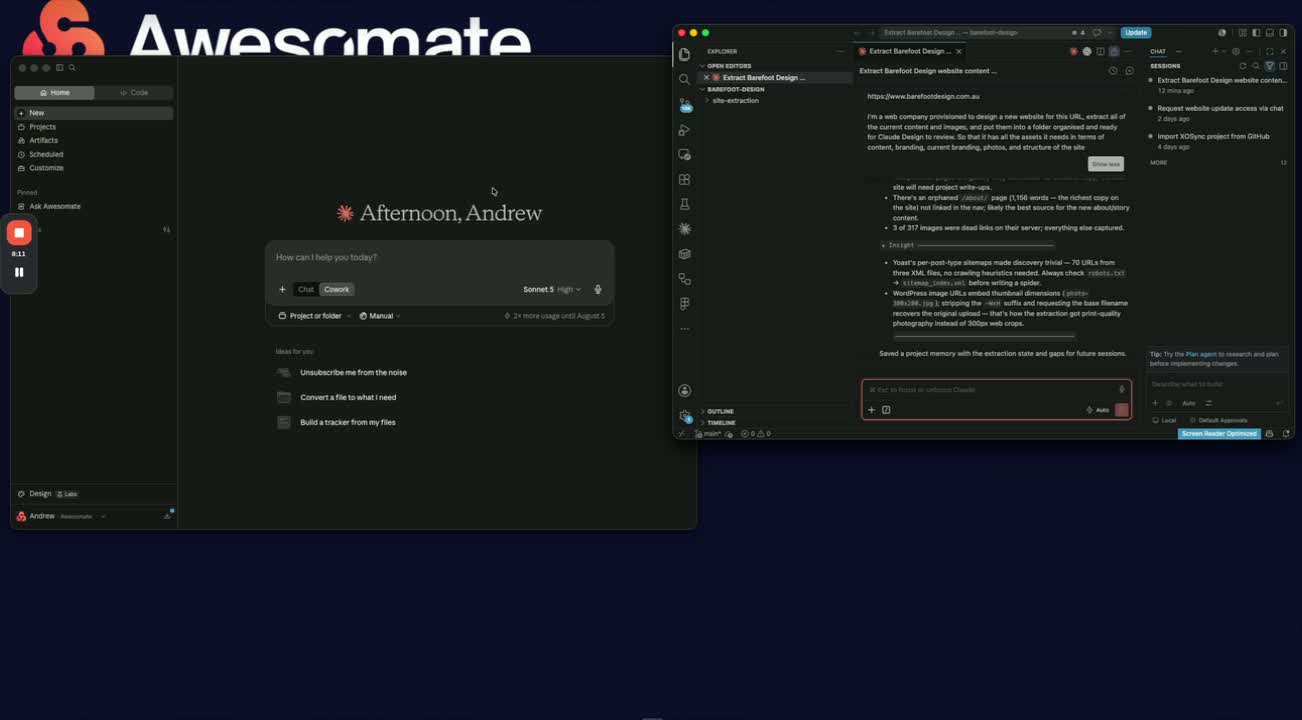The height and width of the screenshot is (720, 1302).
Task: Open Andrew account menu in Claude desktop
Action: click(61, 516)
